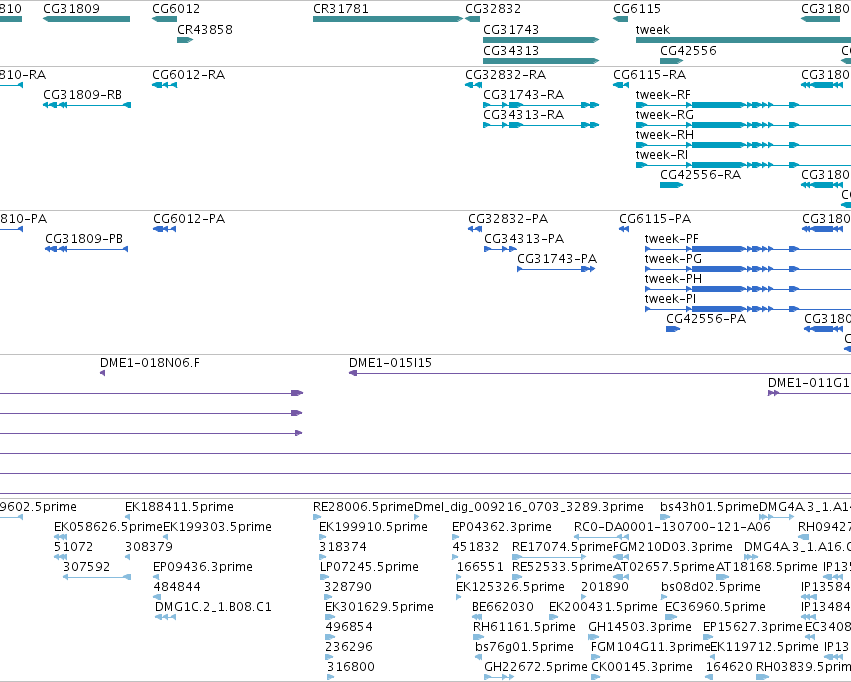Viewport: 851px width, 682px height.
Task: Open the CG6115 gene label
Action: tap(637, 9)
